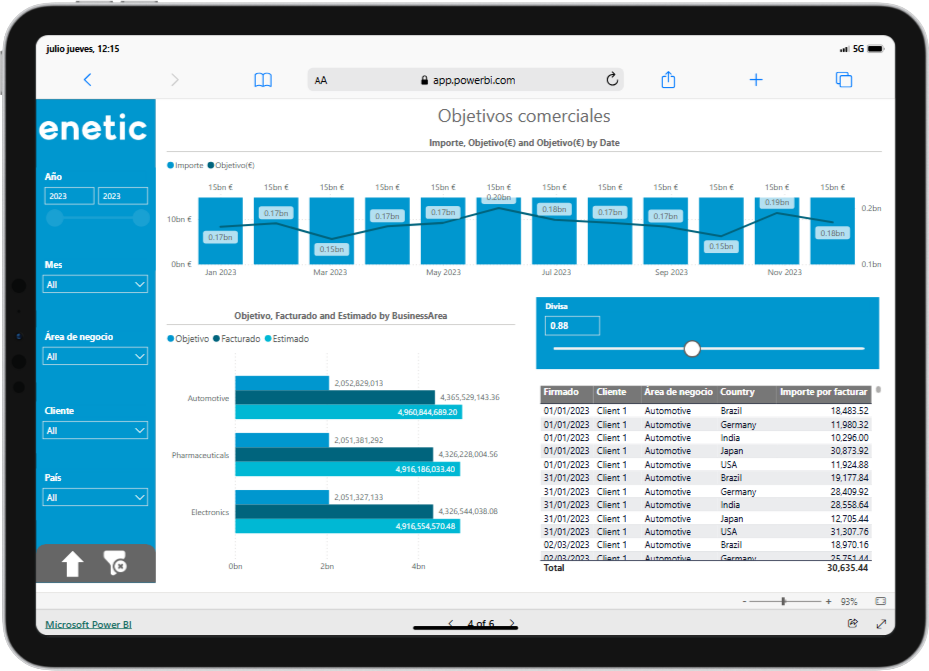Expand the Cliente dropdown
Screen dimensions: 929x671
(95, 431)
